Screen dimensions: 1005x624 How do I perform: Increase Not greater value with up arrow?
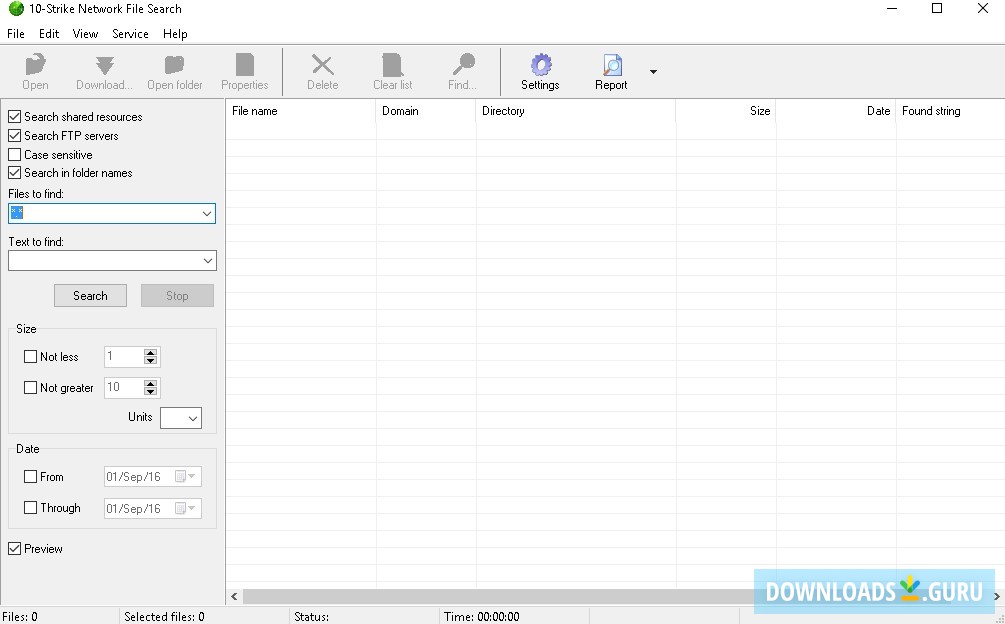pos(151,384)
